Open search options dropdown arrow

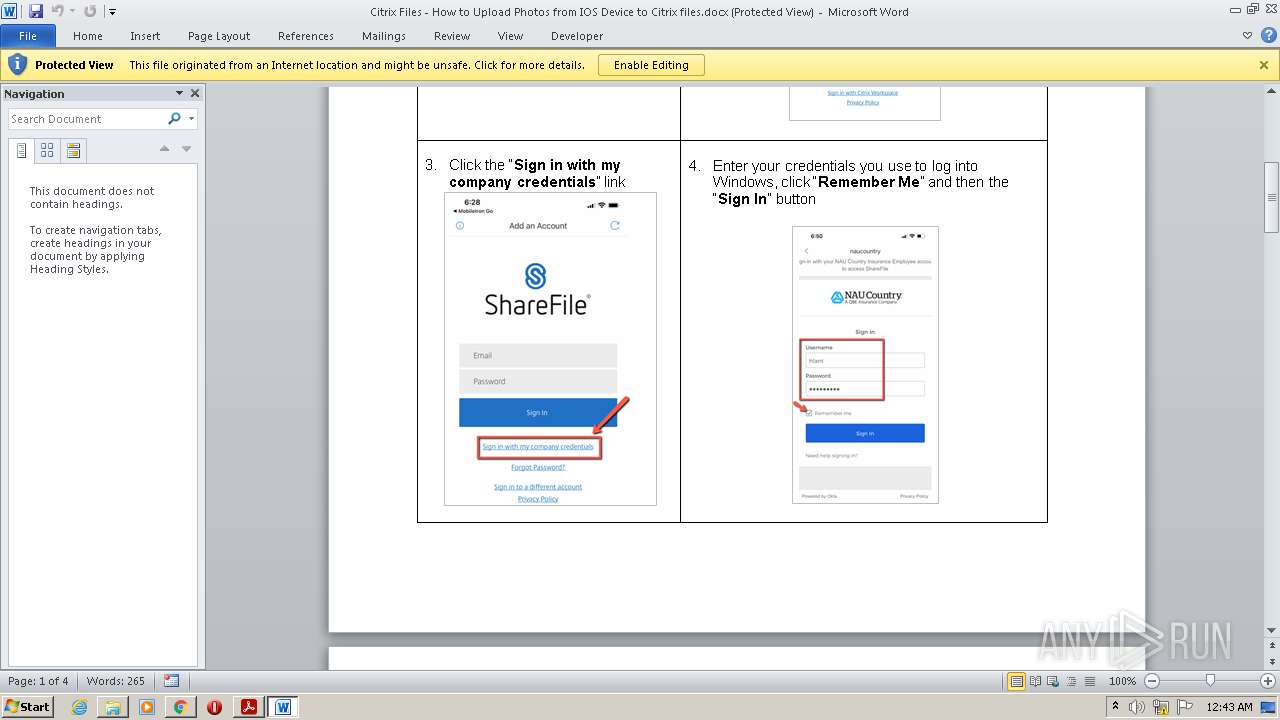[191, 119]
